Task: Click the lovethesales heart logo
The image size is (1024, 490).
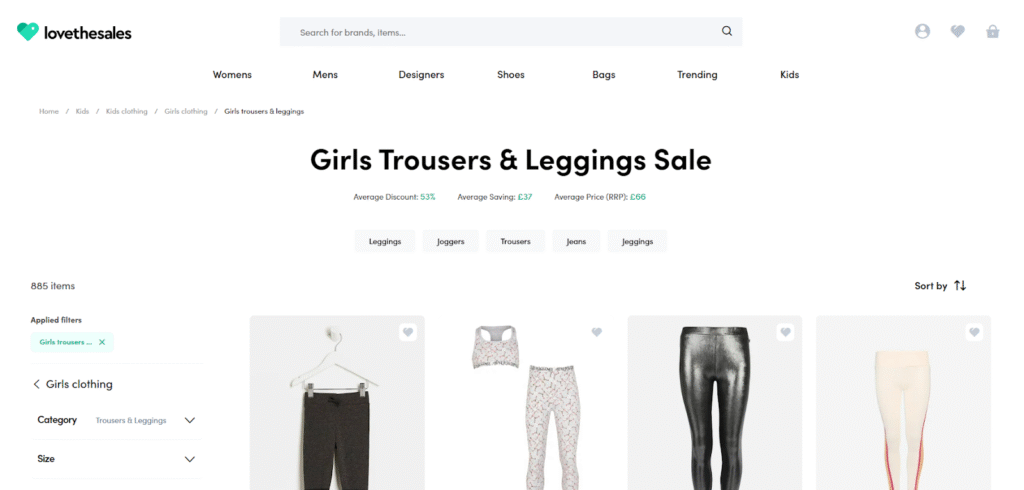Action: point(27,32)
